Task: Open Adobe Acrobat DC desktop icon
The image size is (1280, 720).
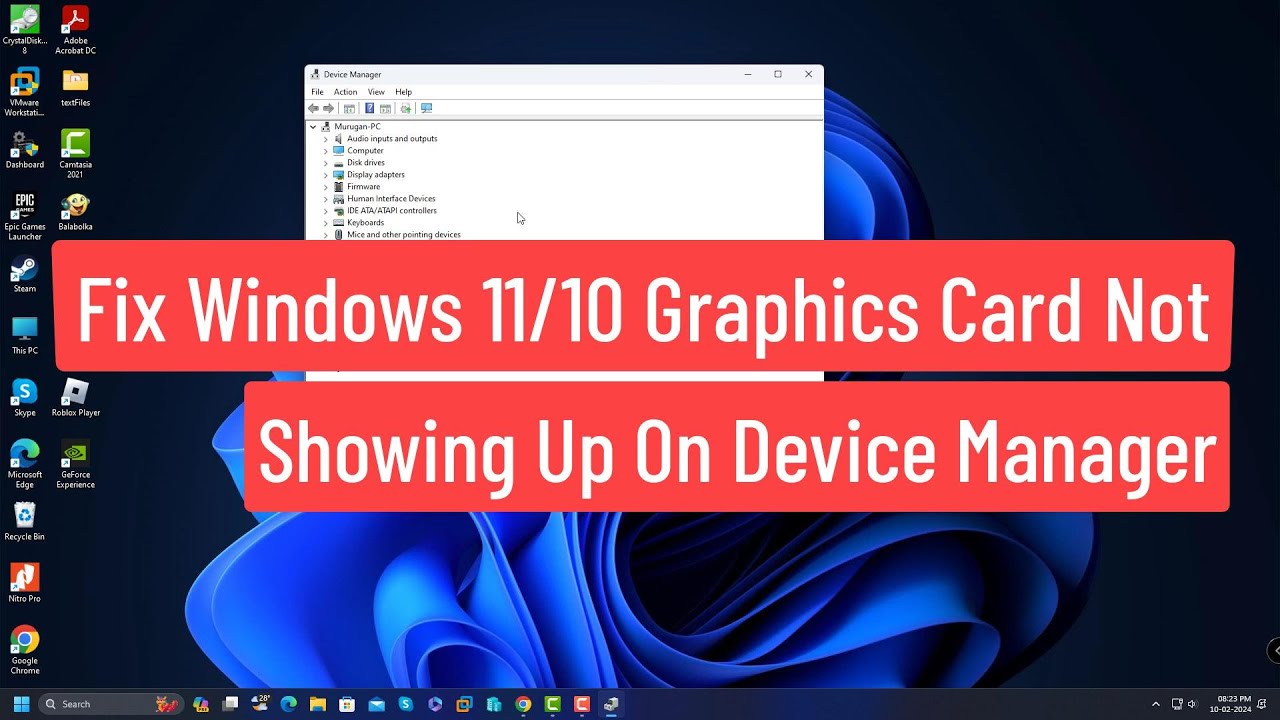Action: (75, 30)
